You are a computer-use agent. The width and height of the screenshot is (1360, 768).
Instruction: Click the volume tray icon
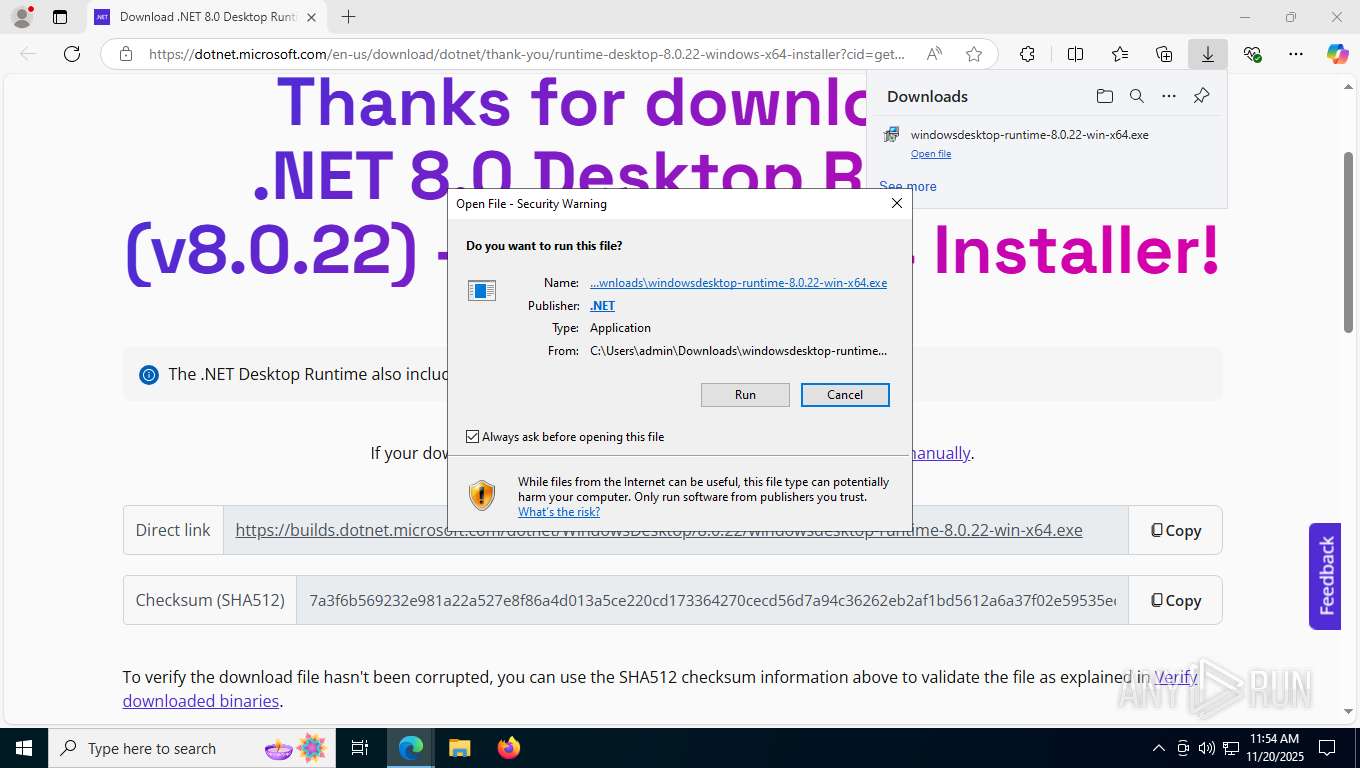(x=1206, y=748)
